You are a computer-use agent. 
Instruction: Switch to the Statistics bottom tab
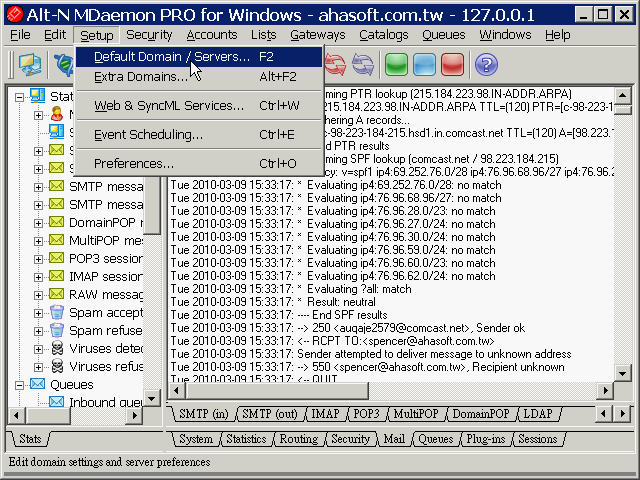tap(246, 439)
